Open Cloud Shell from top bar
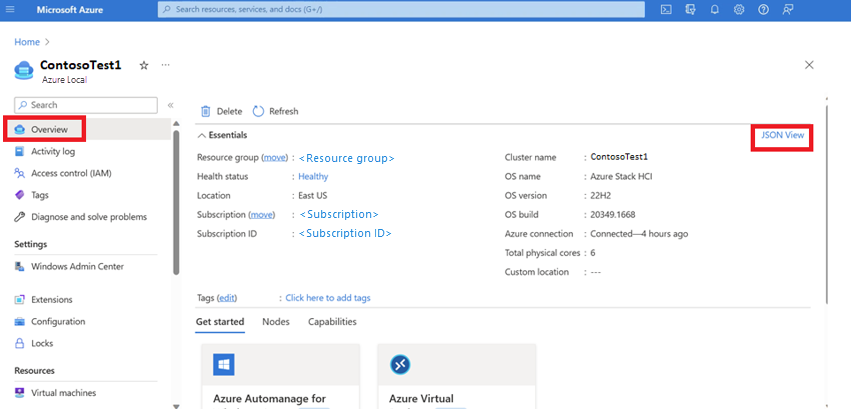This screenshot has height=414, width=851. (666, 9)
